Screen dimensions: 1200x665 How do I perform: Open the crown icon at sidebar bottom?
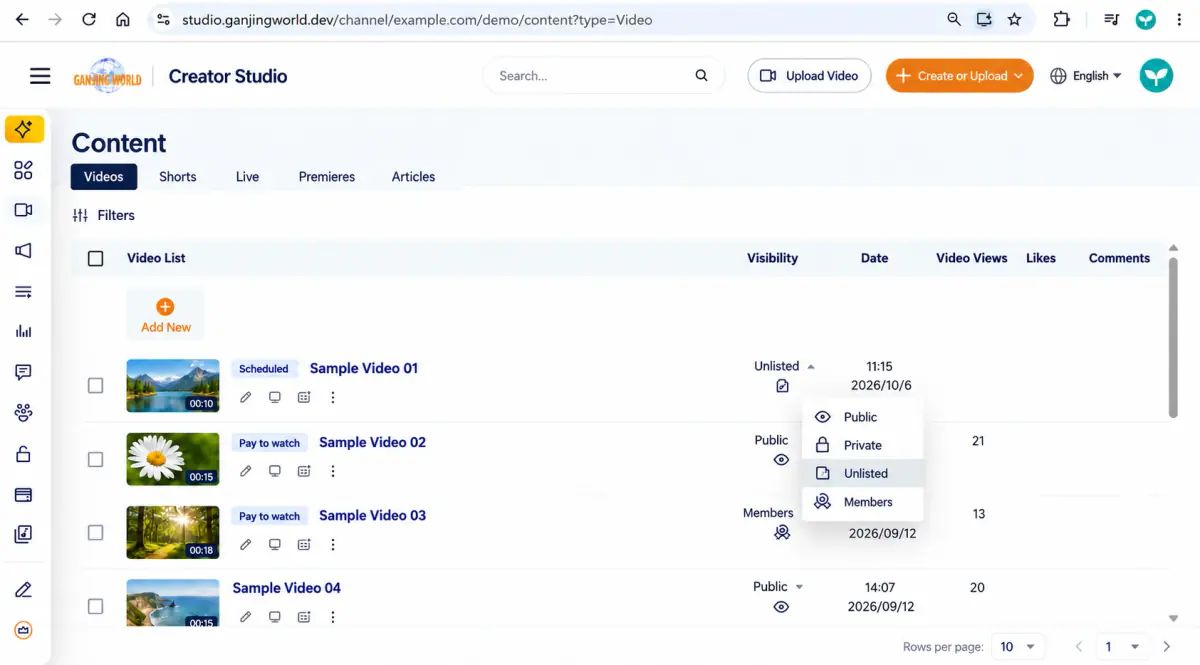coord(24,630)
